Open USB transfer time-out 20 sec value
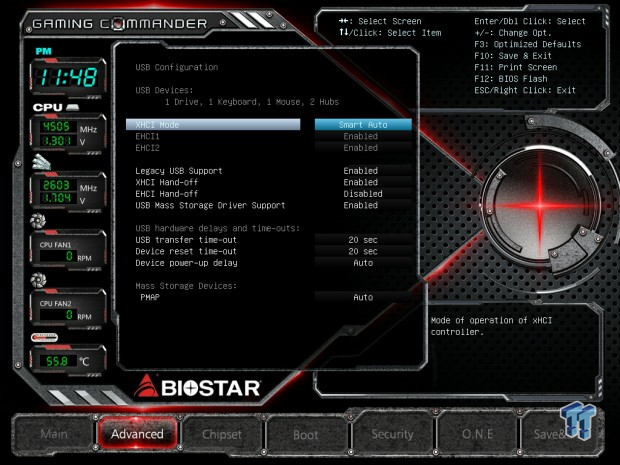This screenshot has height=465, width=620. click(x=363, y=240)
